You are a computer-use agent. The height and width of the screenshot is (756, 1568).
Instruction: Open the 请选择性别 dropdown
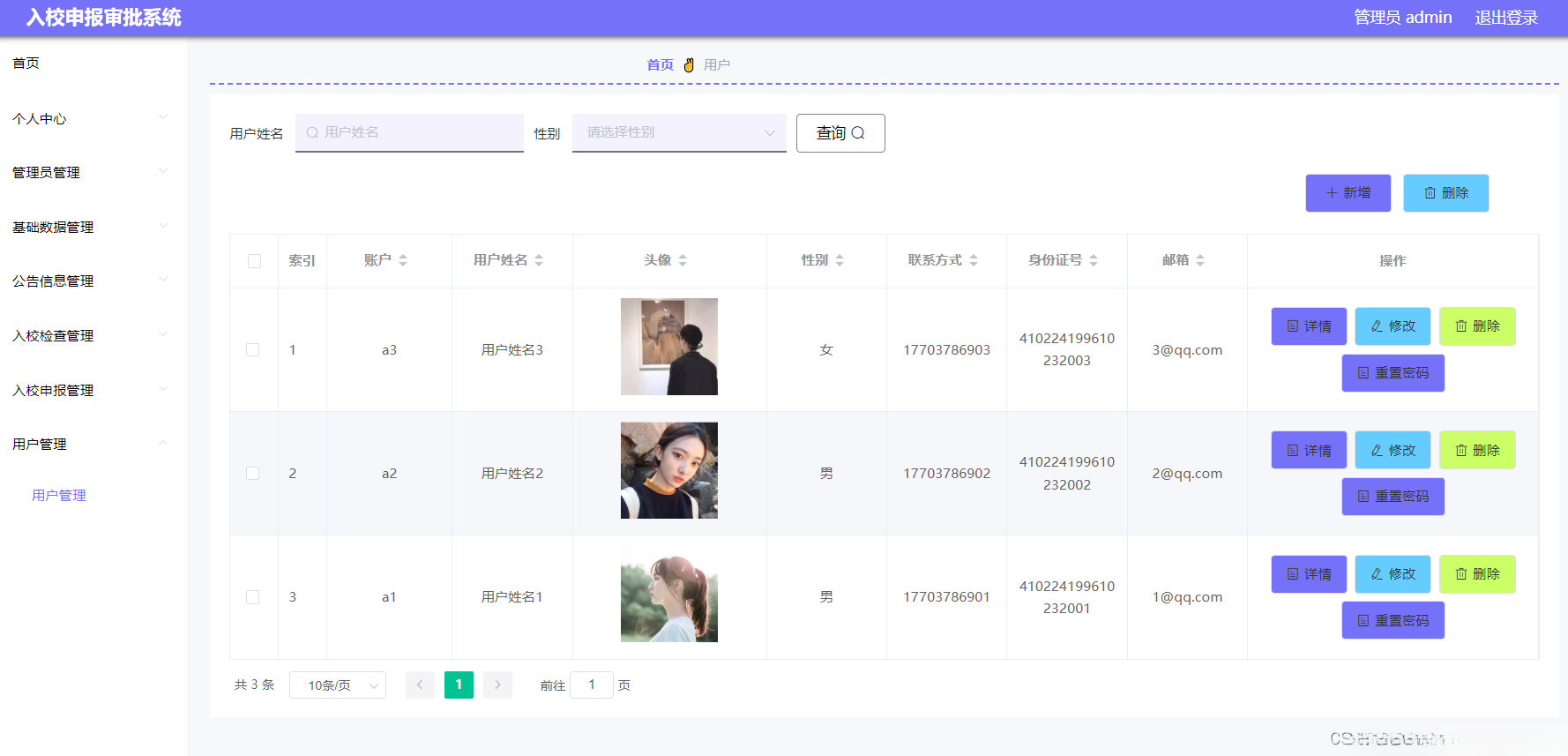pos(679,132)
